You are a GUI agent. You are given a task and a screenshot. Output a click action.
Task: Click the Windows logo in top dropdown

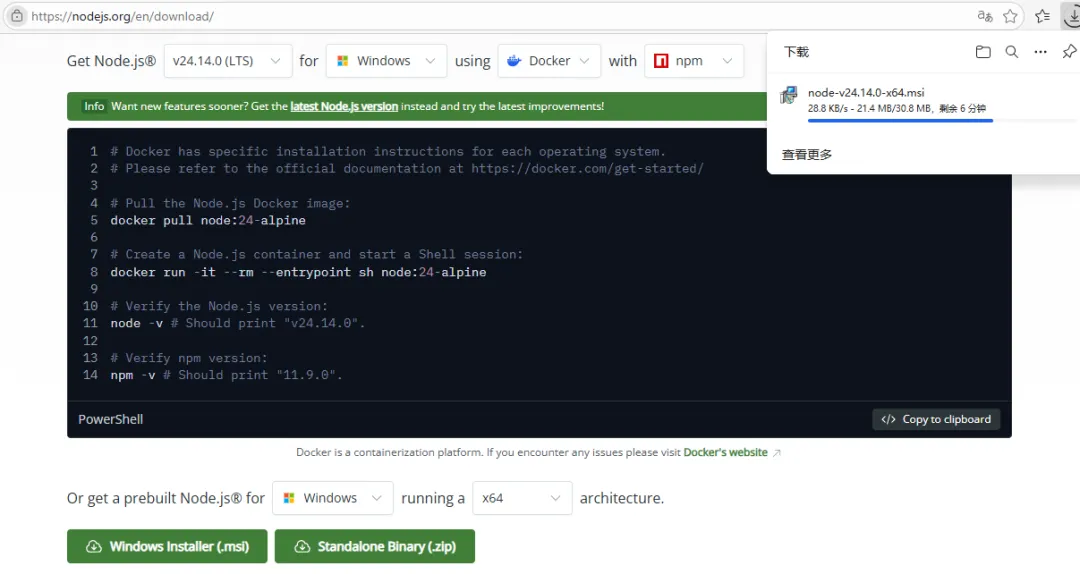pos(342,61)
